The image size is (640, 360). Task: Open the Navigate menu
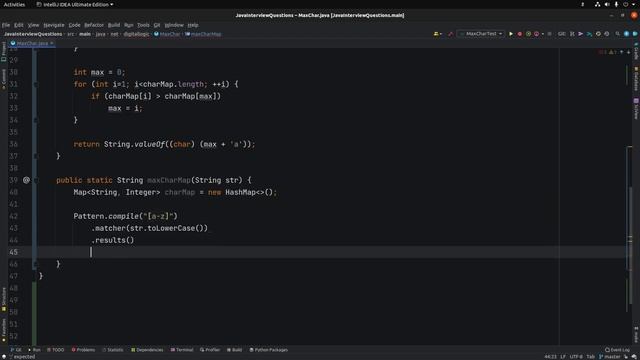[x=54, y=25]
